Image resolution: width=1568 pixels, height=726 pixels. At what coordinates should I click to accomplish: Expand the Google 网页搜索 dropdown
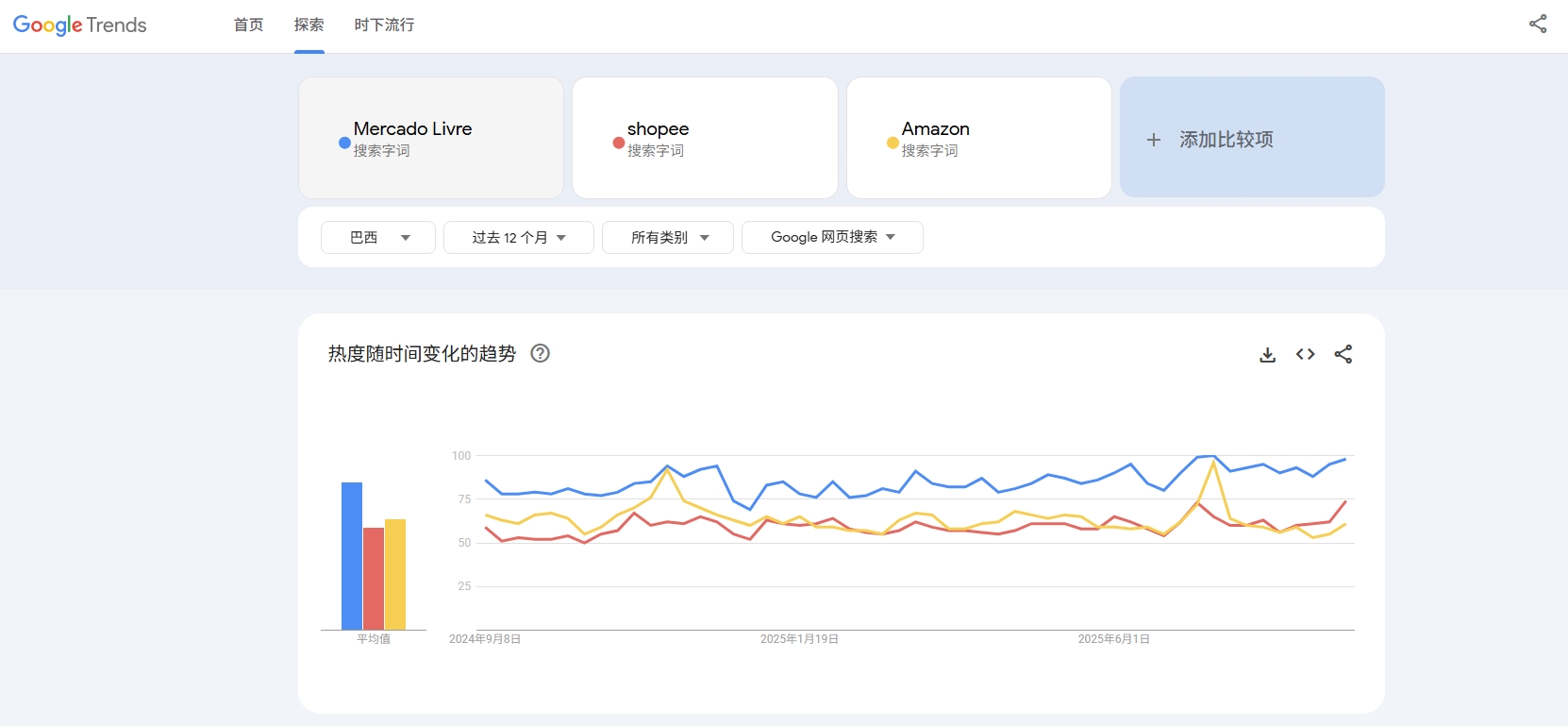pyautogui.click(x=832, y=237)
